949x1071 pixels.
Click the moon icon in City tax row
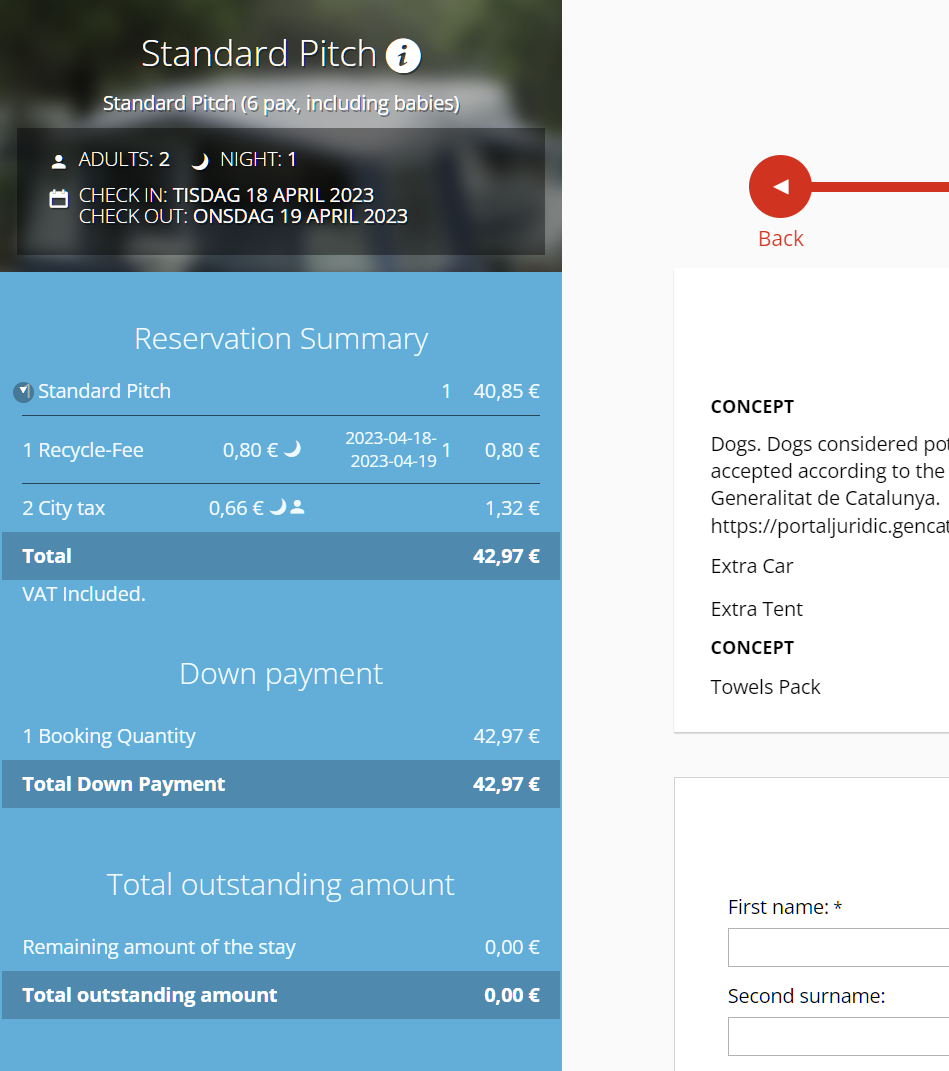(x=277, y=508)
